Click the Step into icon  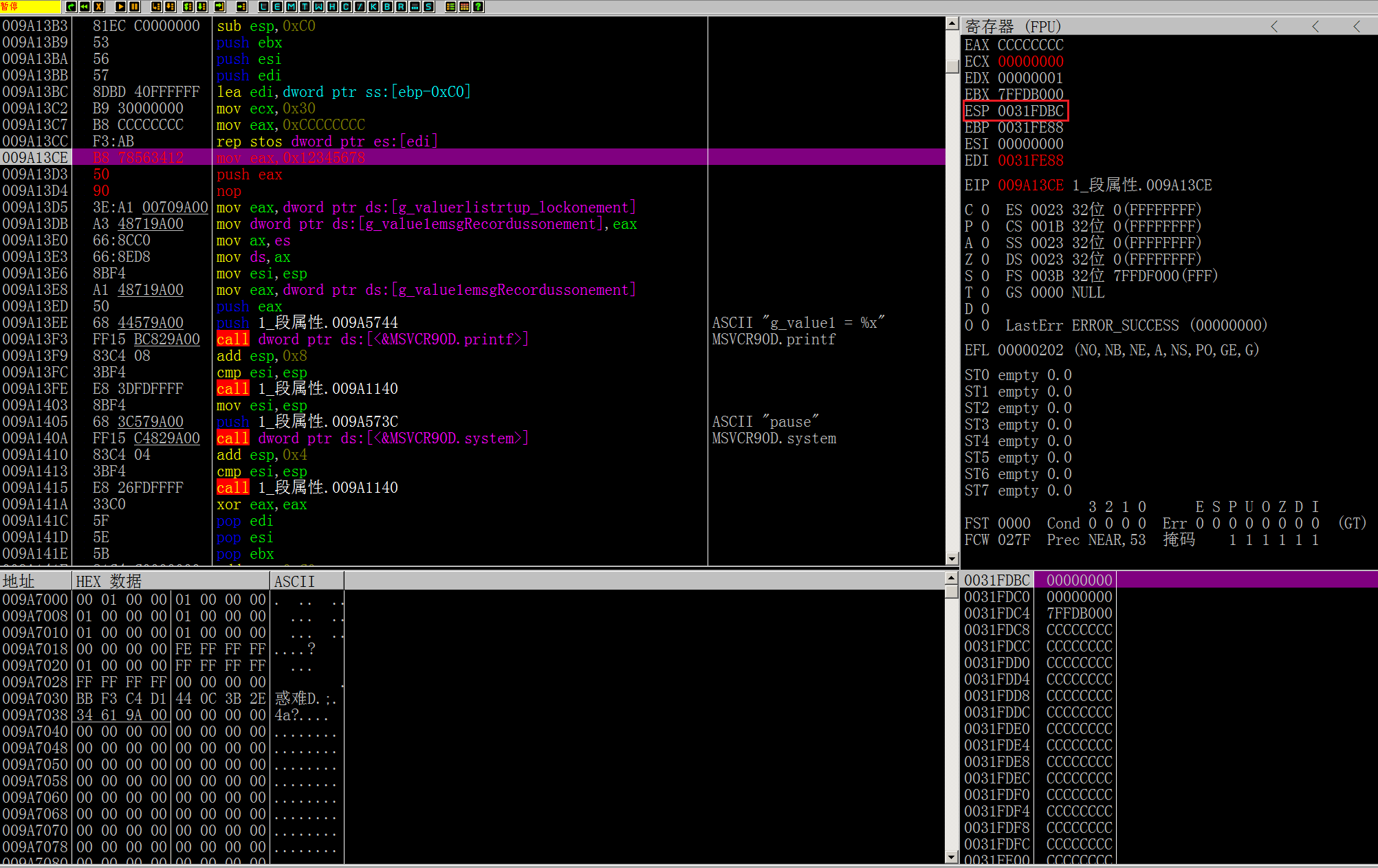coord(156,7)
